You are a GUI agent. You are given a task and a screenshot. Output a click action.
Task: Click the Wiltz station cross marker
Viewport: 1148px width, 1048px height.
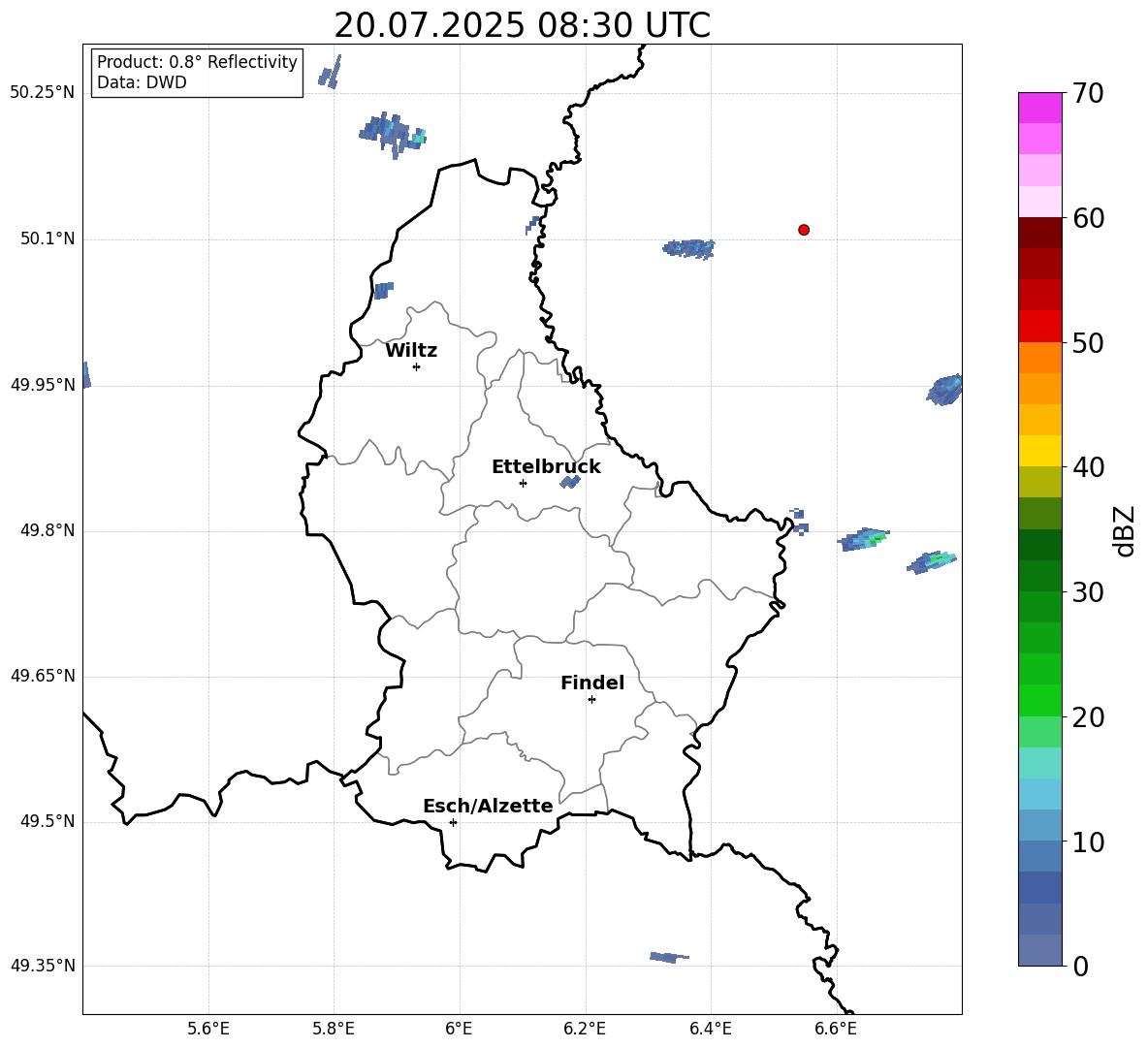(417, 366)
